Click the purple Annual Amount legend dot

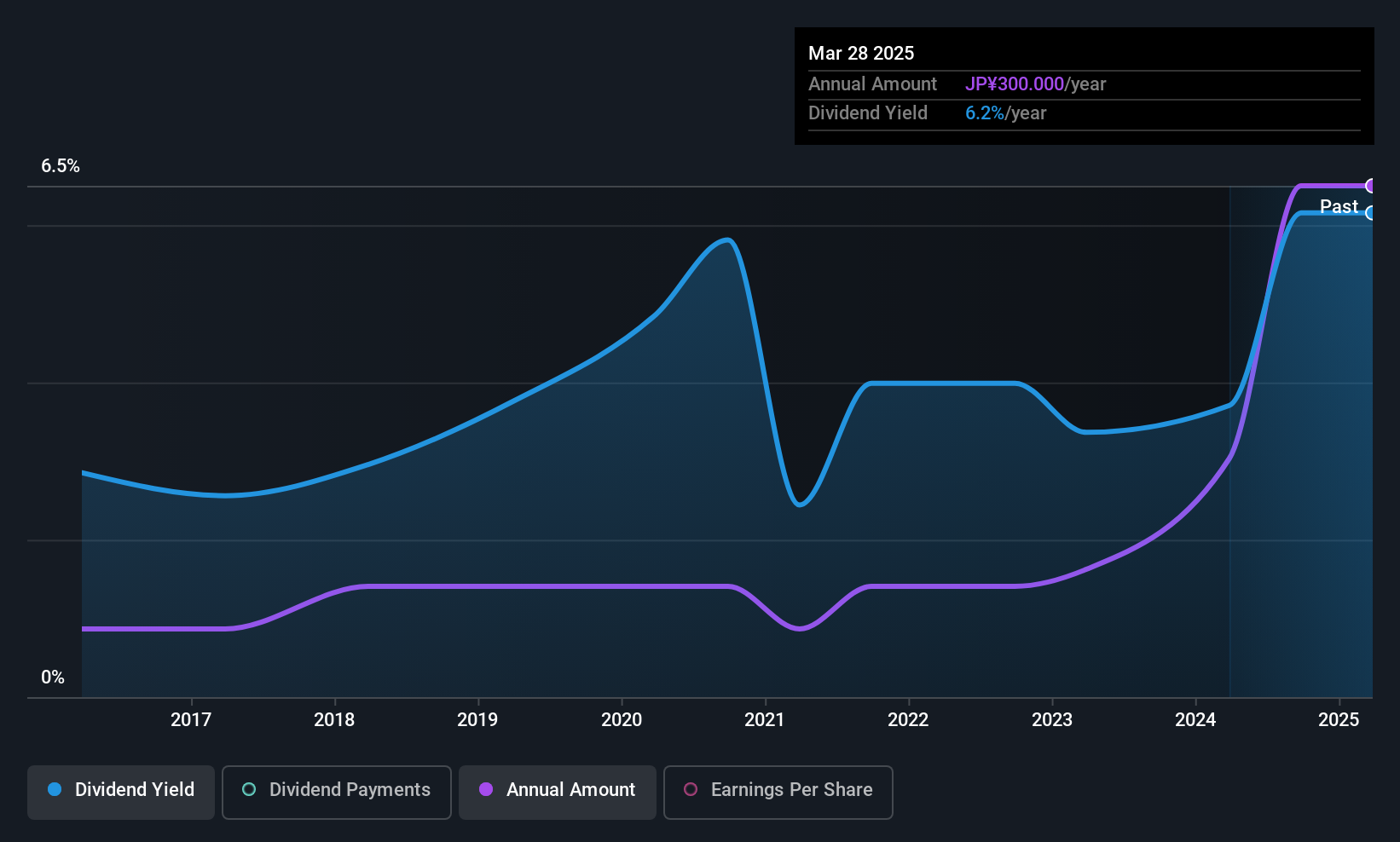(x=486, y=790)
